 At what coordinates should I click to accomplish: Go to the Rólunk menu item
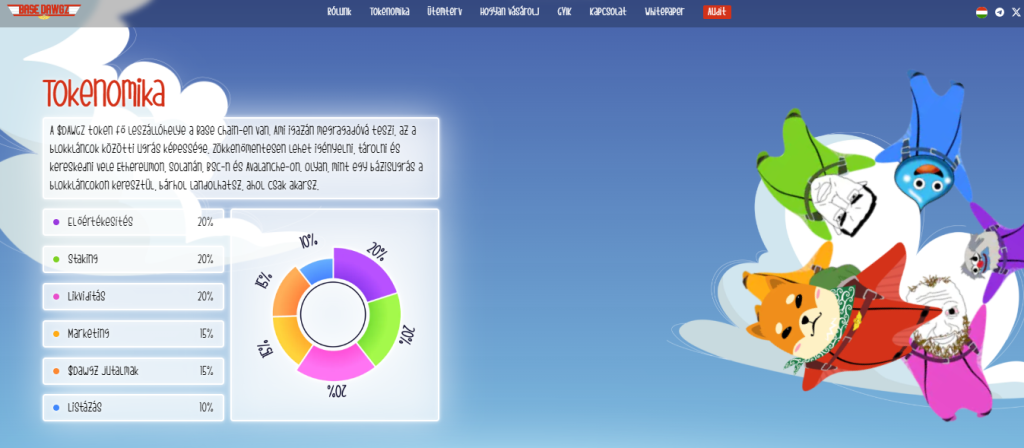point(340,13)
